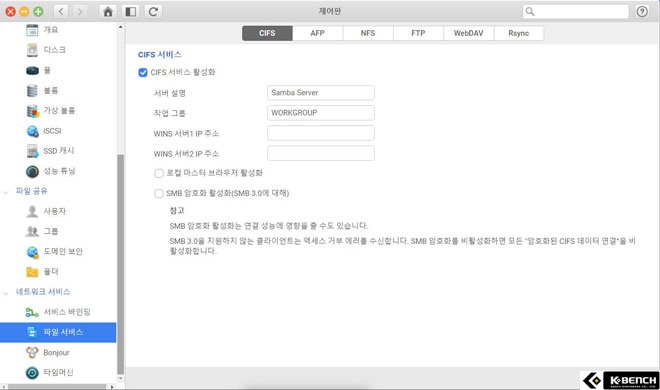Collapse the 파일 공유 section
The height and width of the screenshot is (390, 660).
6,192
